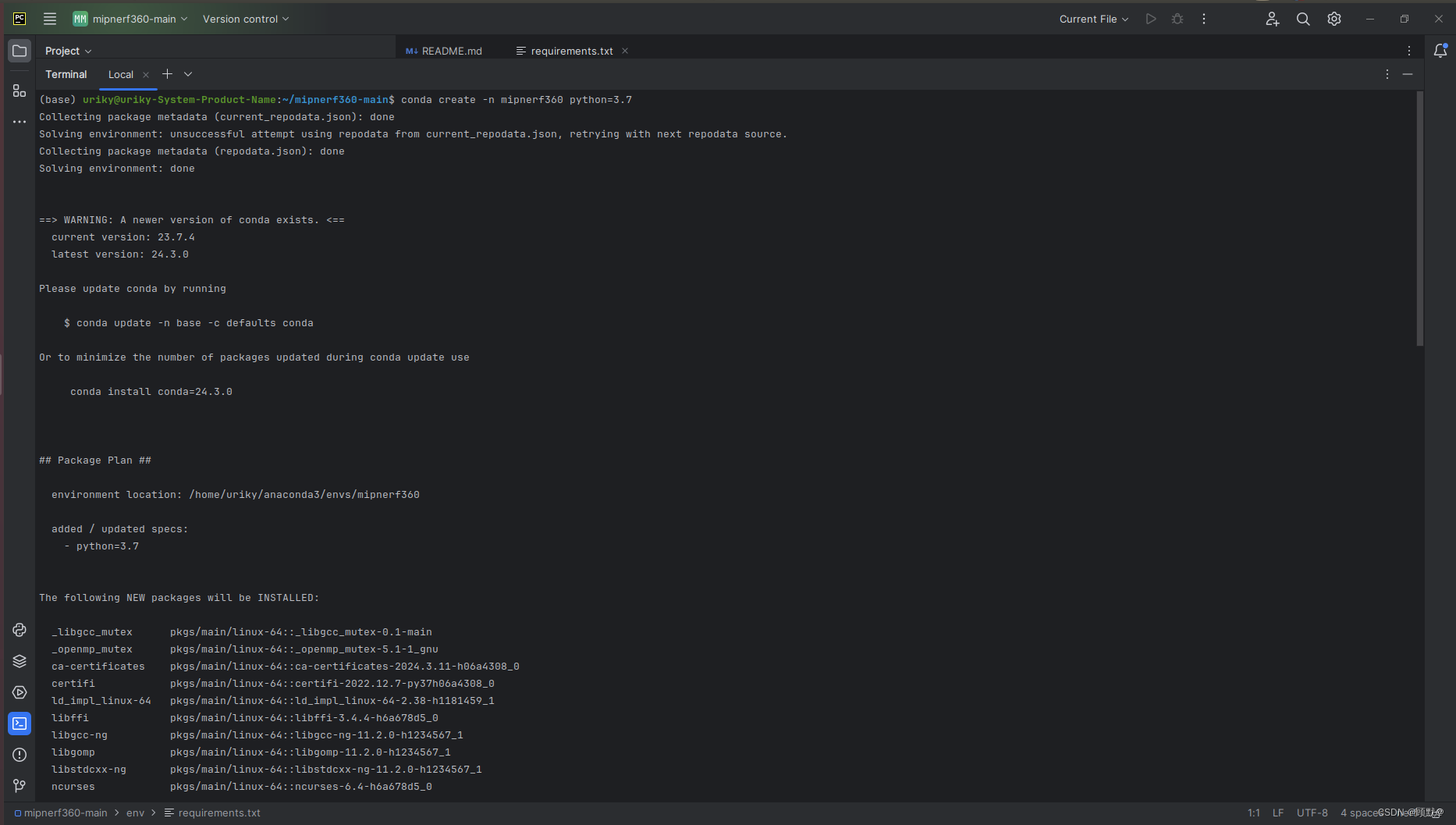The width and height of the screenshot is (1456, 825).
Task: Open the Python Packages tool window
Action: pyautogui.click(x=19, y=660)
